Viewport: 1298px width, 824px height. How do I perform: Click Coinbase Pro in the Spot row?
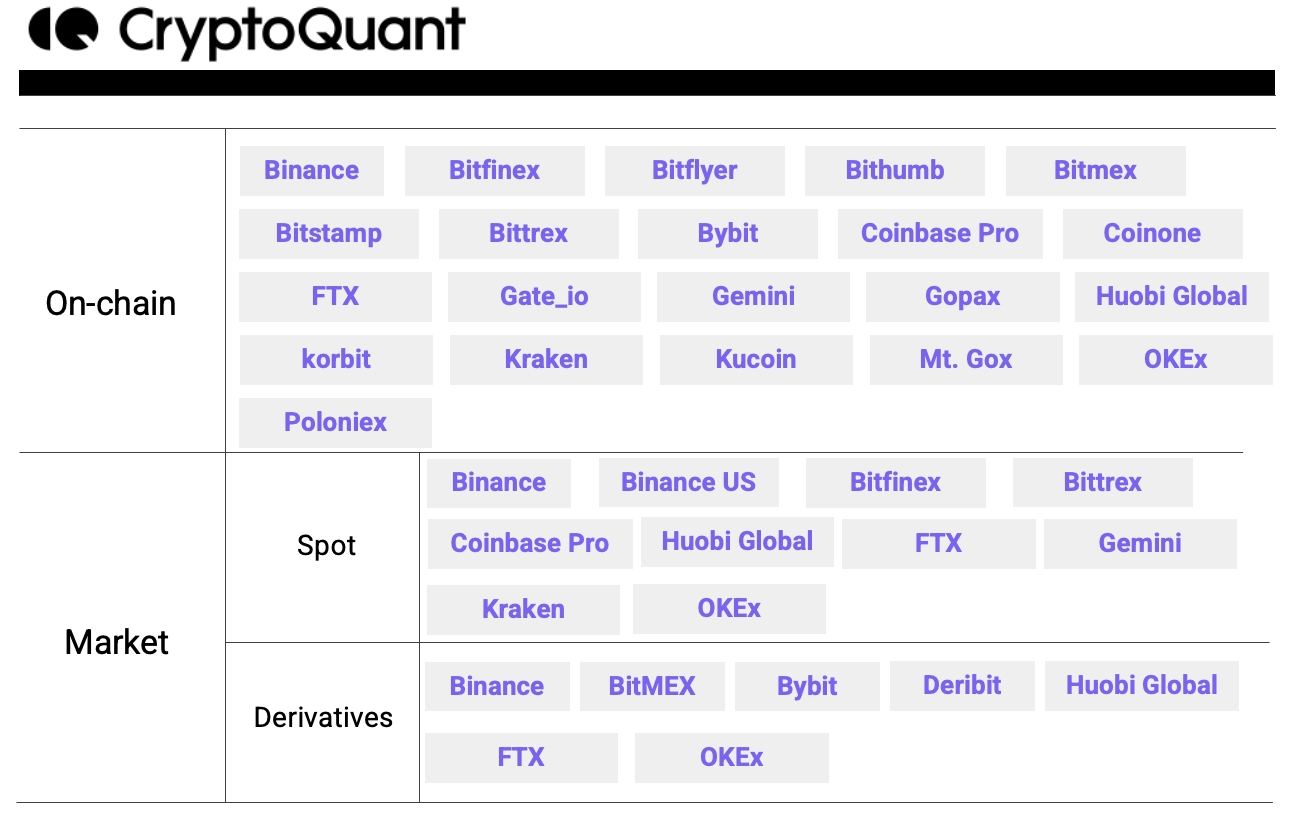pyautogui.click(x=529, y=543)
